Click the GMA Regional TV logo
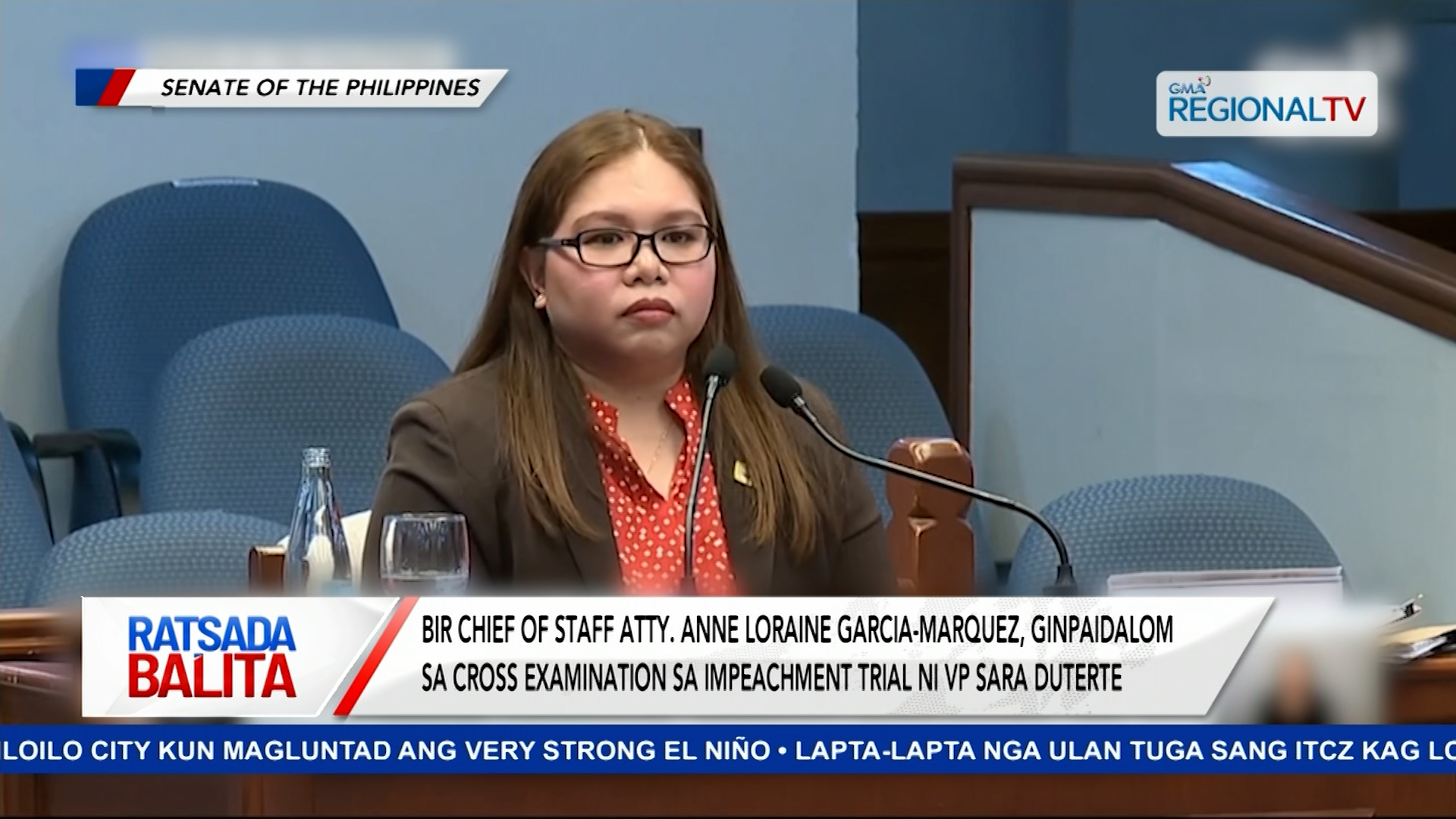This screenshot has width=1456, height=819. tap(1266, 104)
